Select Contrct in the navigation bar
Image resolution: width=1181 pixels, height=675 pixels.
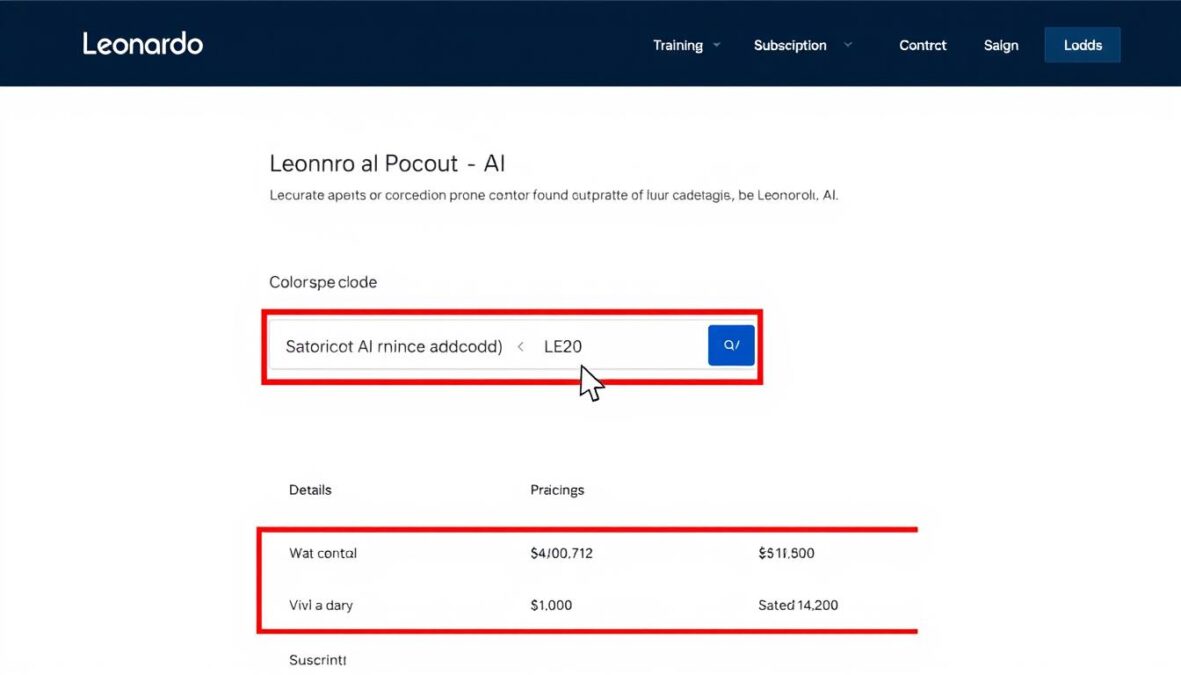[x=921, y=45]
